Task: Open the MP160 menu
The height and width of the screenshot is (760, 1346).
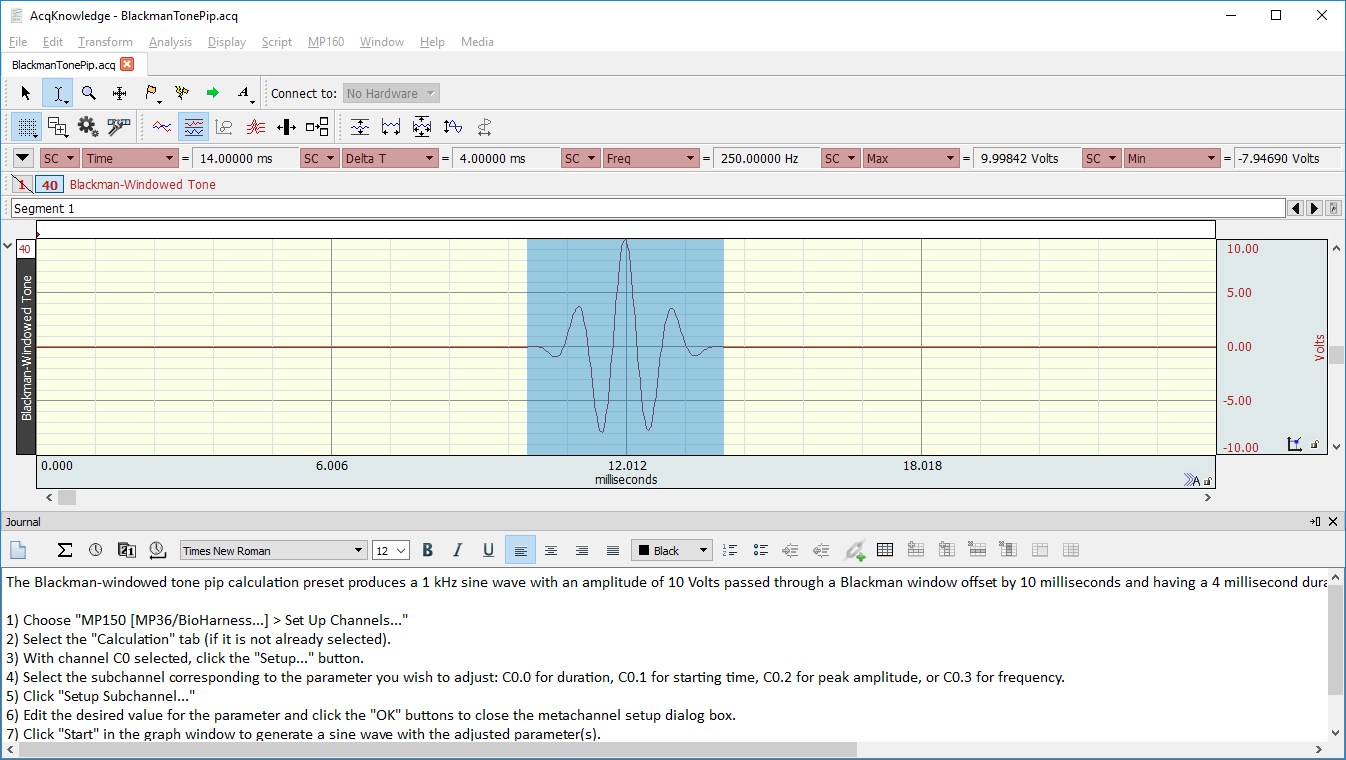Action: pos(326,42)
